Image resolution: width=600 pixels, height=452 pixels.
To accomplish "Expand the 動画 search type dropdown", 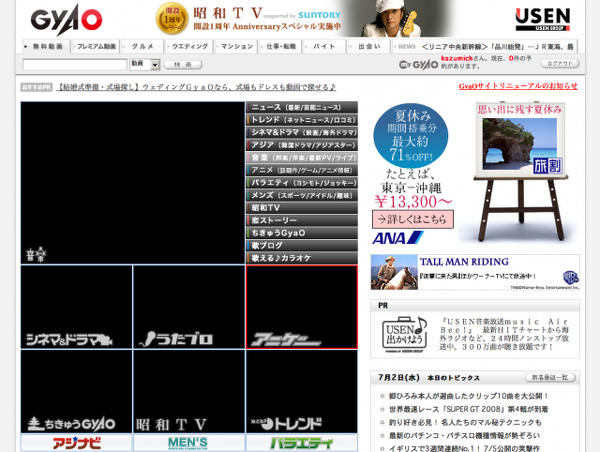I will (x=145, y=64).
